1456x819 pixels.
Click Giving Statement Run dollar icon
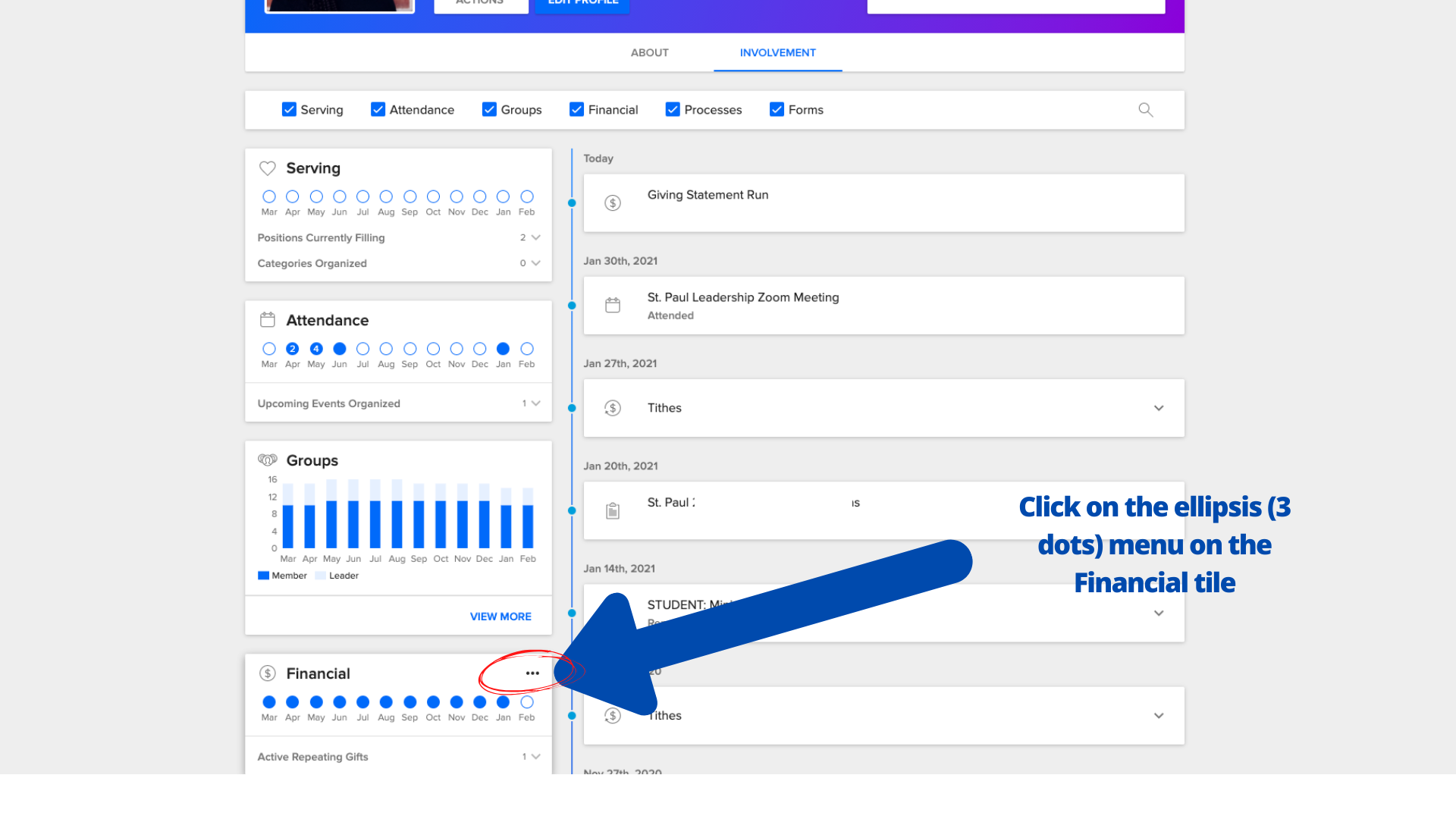613,203
